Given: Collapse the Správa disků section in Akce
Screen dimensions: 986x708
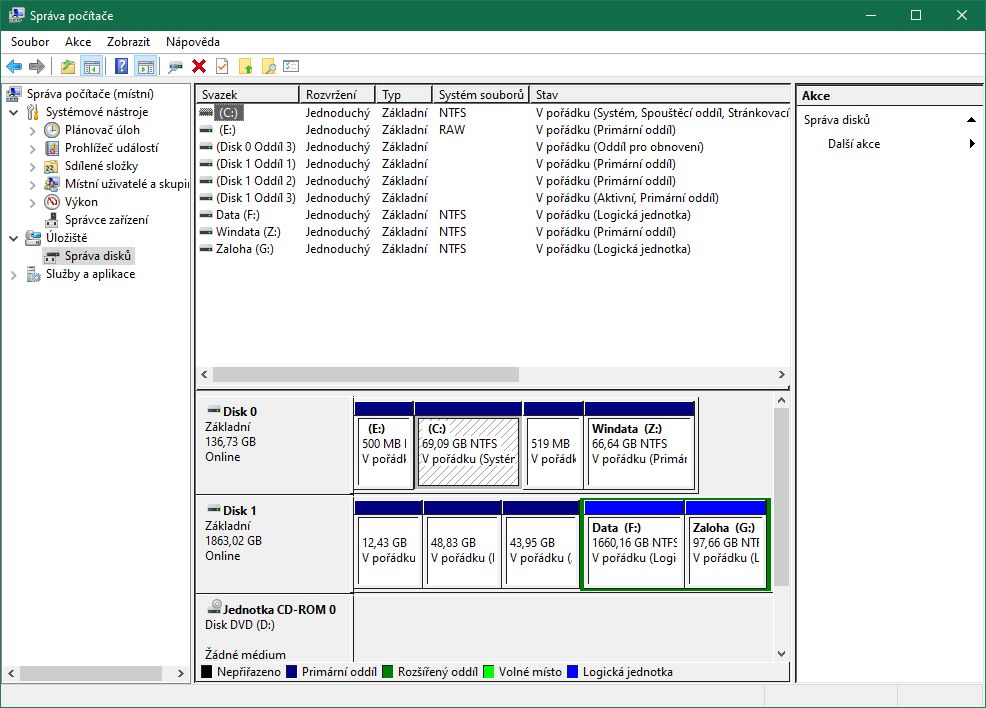Looking at the screenshot, I should [970, 120].
